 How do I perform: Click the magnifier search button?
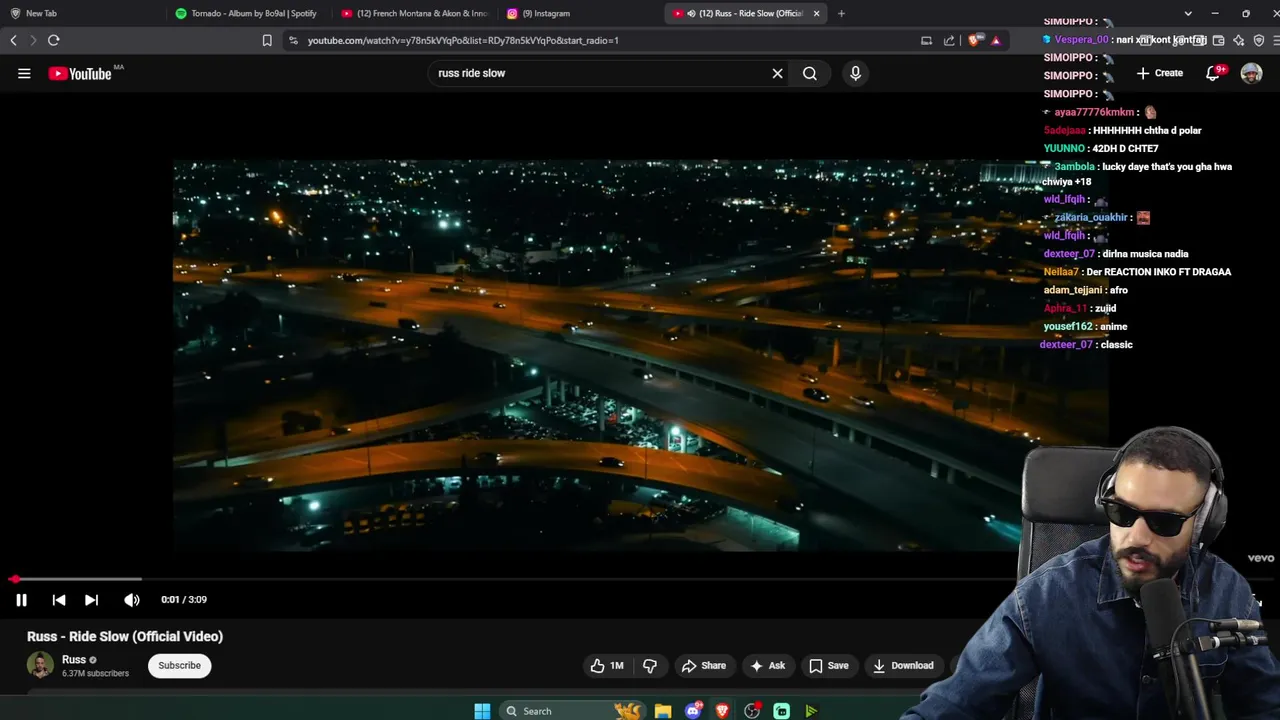point(810,73)
